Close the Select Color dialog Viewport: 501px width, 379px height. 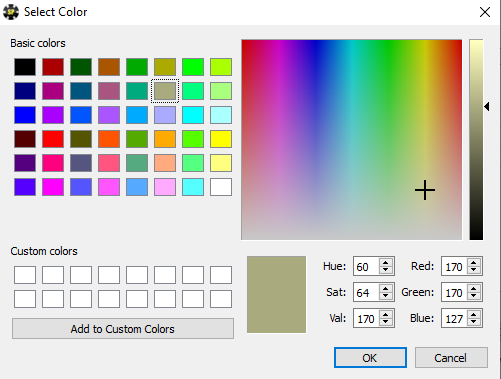click(485, 12)
